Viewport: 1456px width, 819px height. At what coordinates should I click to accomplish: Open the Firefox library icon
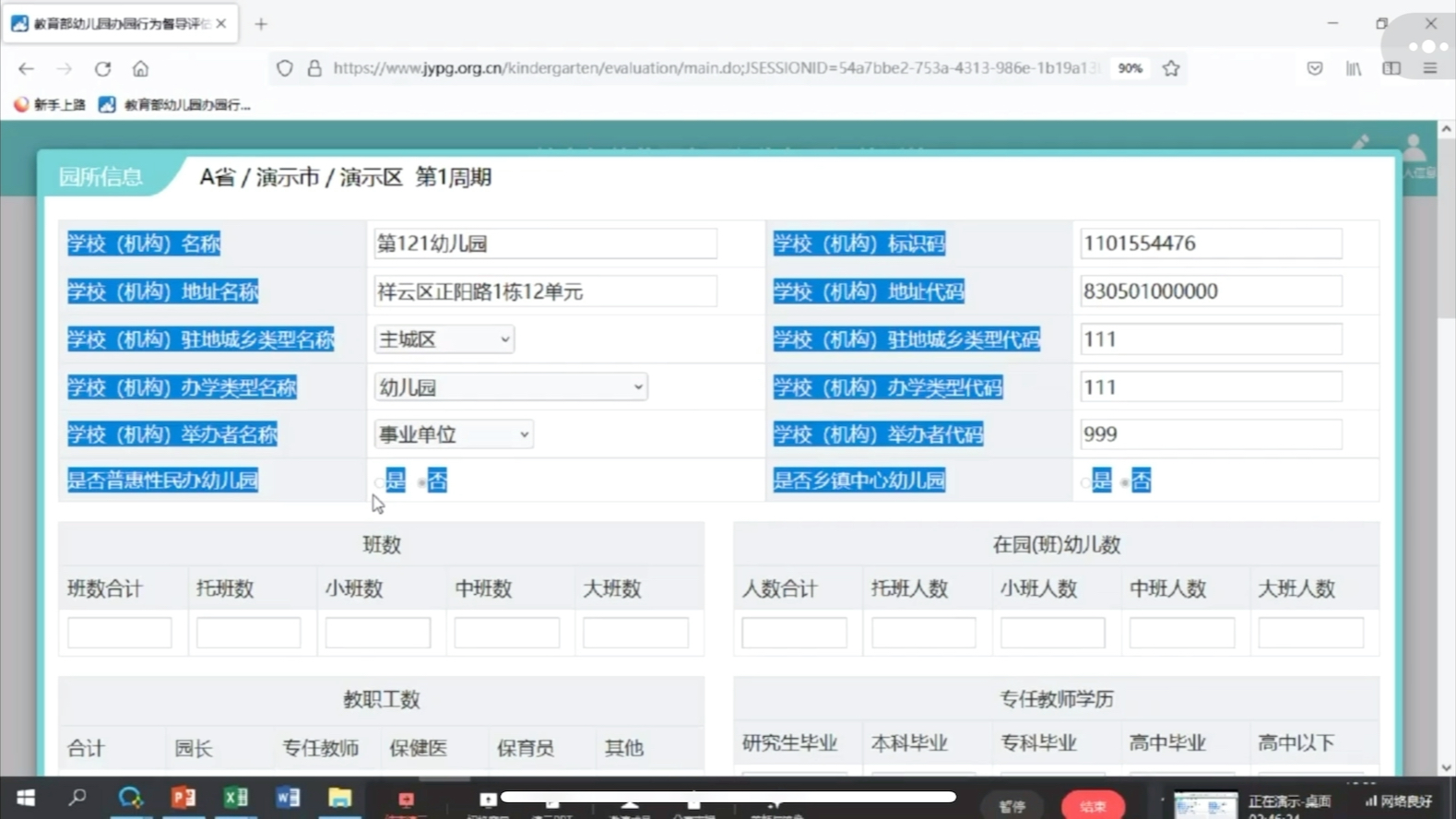[x=1354, y=68]
